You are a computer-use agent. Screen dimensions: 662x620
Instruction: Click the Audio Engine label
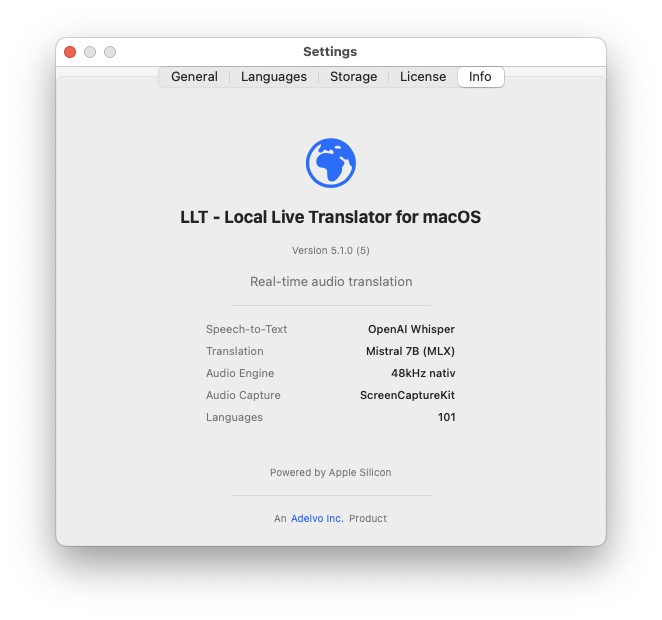pyautogui.click(x=240, y=373)
